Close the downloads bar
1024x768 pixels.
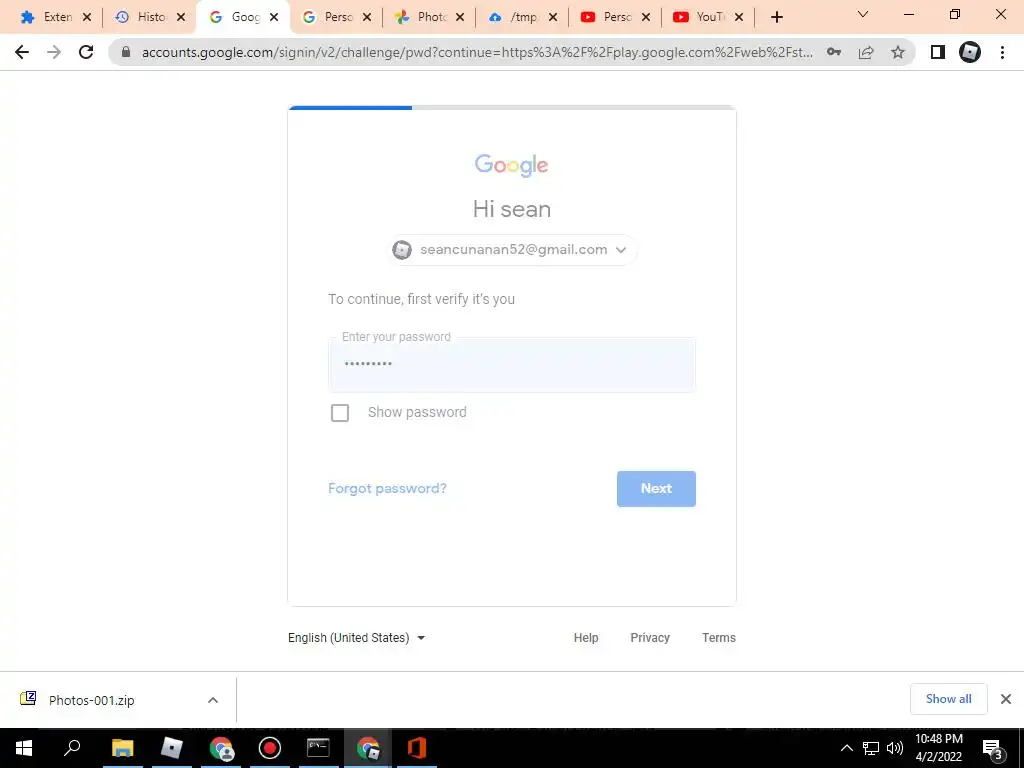(1006, 699)
